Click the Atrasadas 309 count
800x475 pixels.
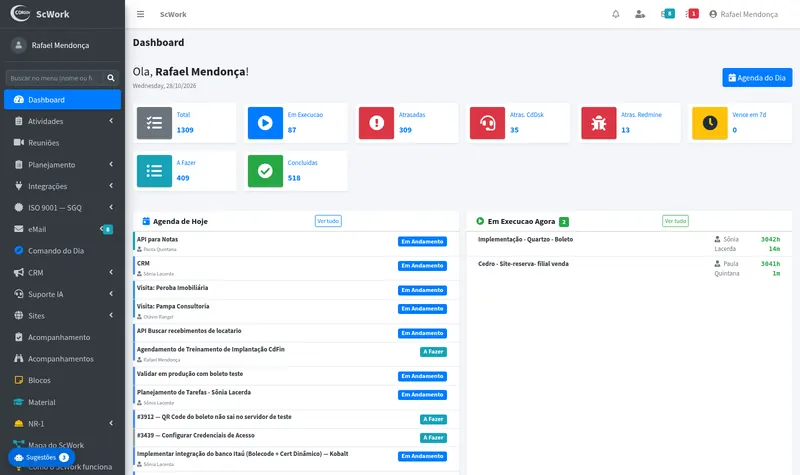click(x=405, y=130)
